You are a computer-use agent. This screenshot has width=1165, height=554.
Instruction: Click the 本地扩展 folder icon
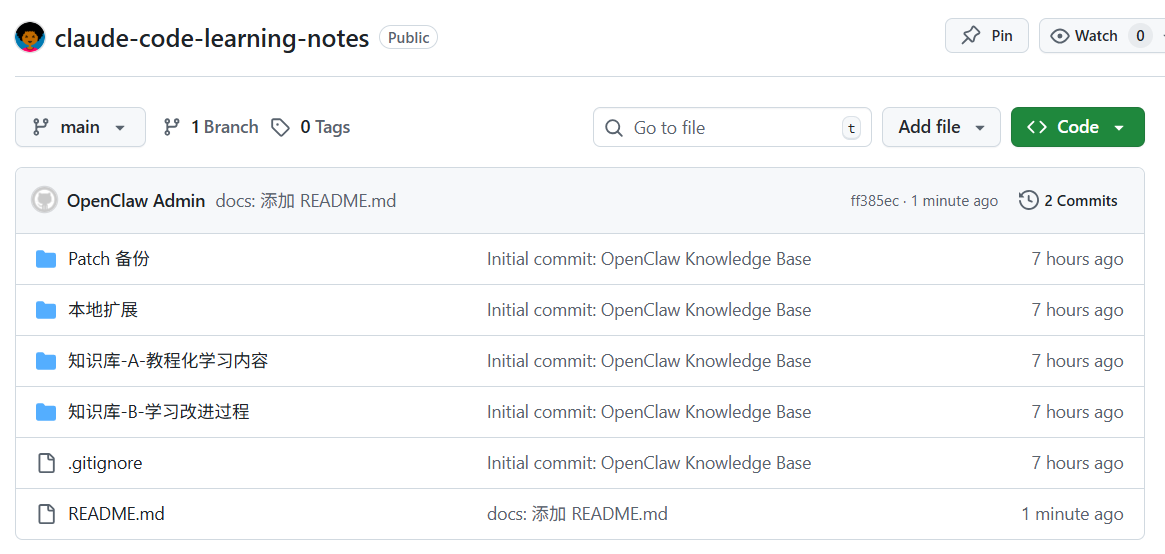click(46, 310)
